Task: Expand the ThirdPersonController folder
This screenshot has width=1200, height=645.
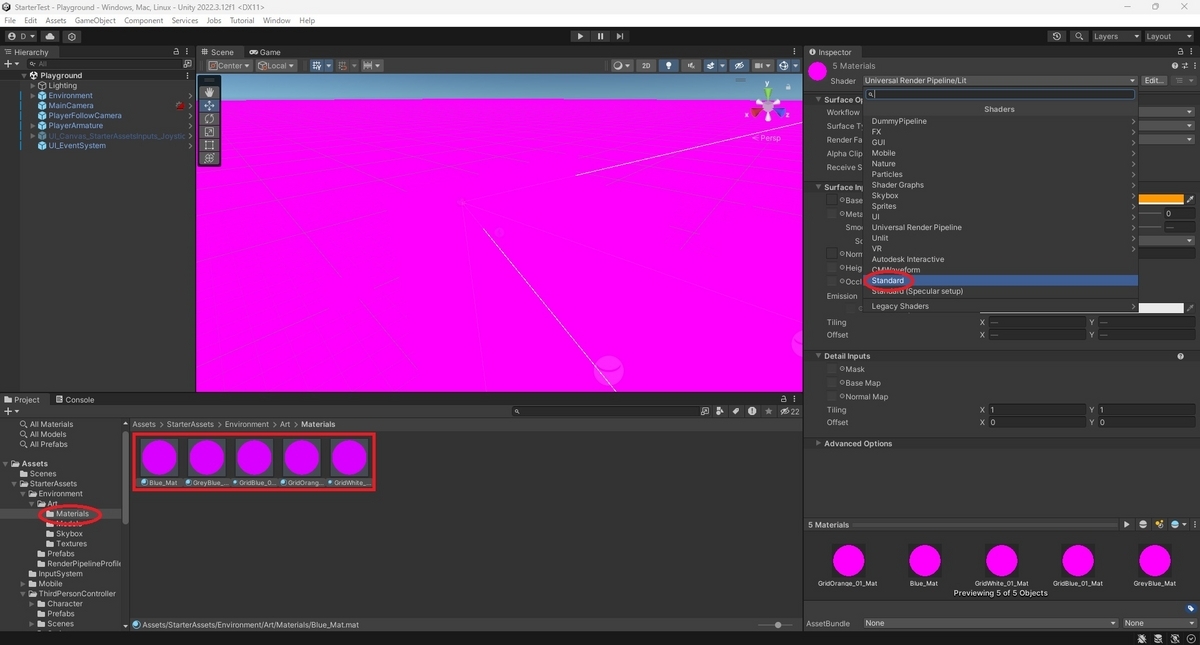Action: (x=25, y=594)
